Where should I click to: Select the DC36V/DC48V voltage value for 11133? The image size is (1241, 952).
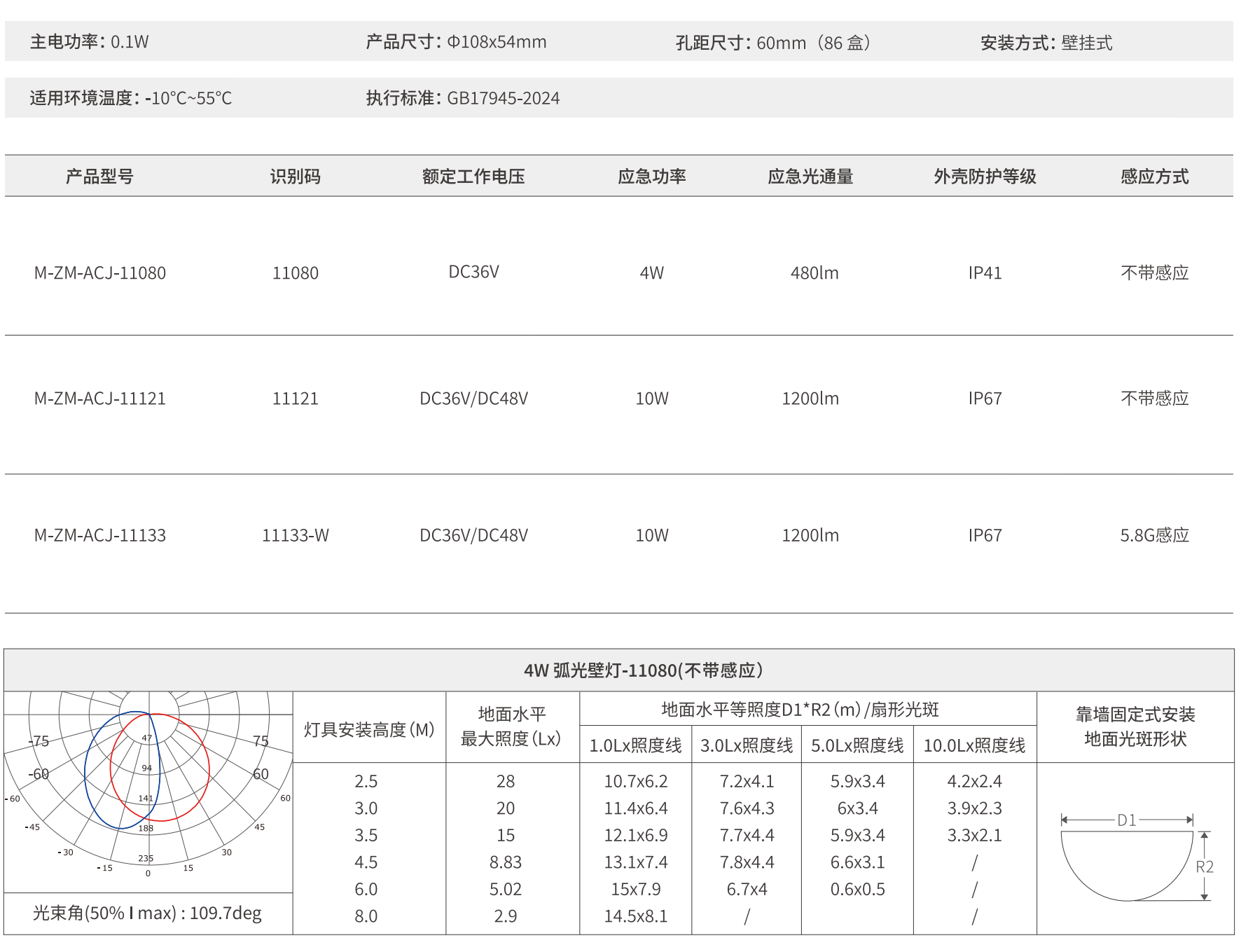coord(475,534)
